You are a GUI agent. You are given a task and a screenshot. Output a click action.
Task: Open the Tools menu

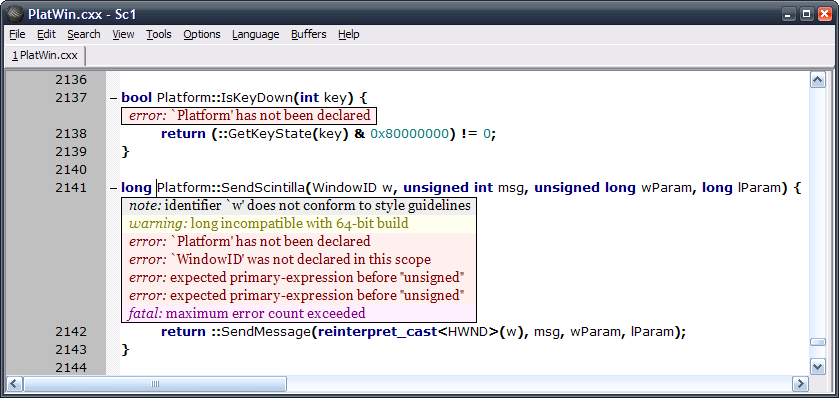click(159, 34)
